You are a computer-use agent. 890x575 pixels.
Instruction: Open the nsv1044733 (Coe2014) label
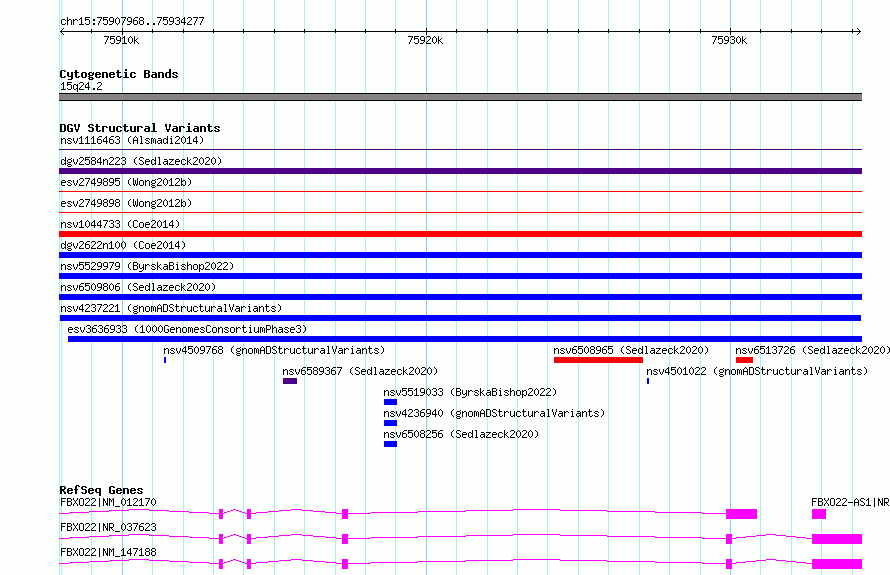[120, 224]
